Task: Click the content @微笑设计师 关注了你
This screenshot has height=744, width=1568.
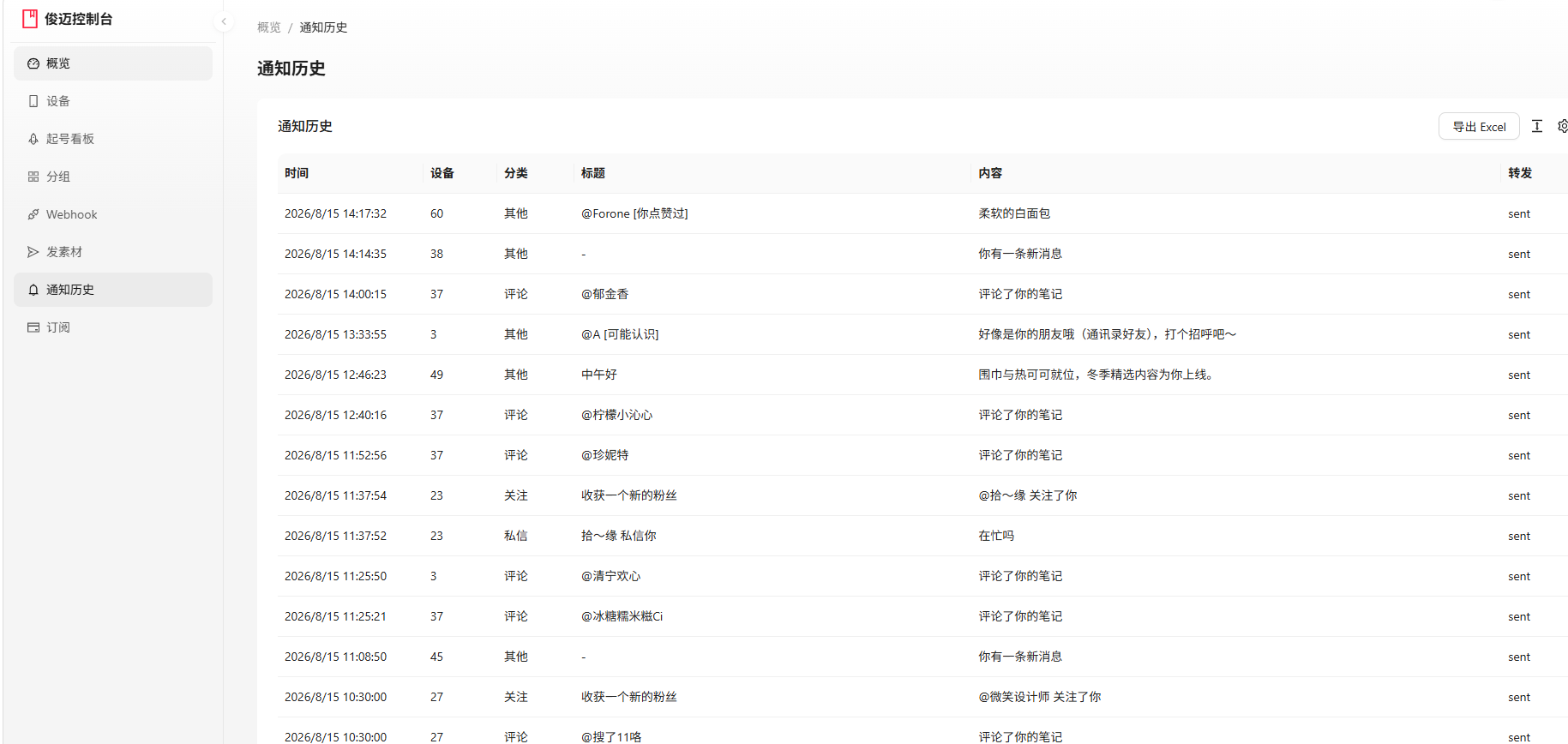Action: pyautogui.click(x=1040, y=697)
